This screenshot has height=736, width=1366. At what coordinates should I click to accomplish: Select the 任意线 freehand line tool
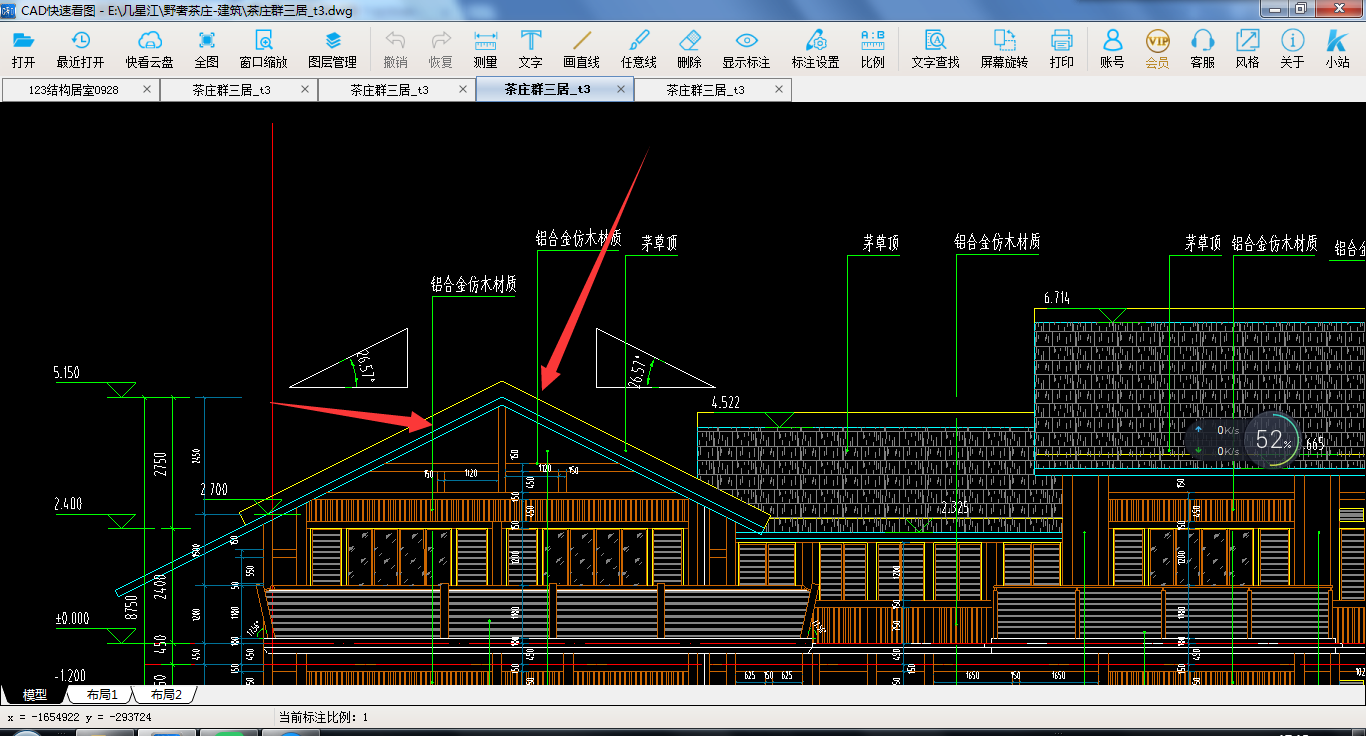click(639, 49)
